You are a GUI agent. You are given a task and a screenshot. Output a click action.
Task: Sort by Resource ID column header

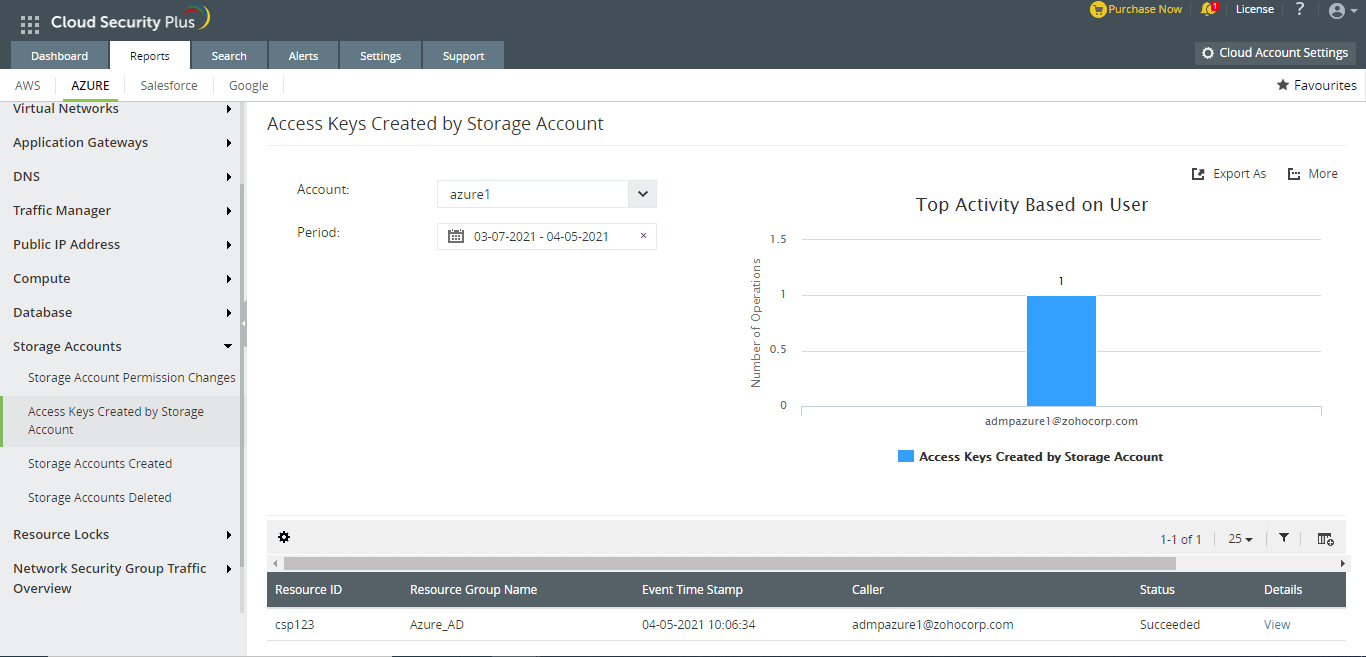(309, 589)
